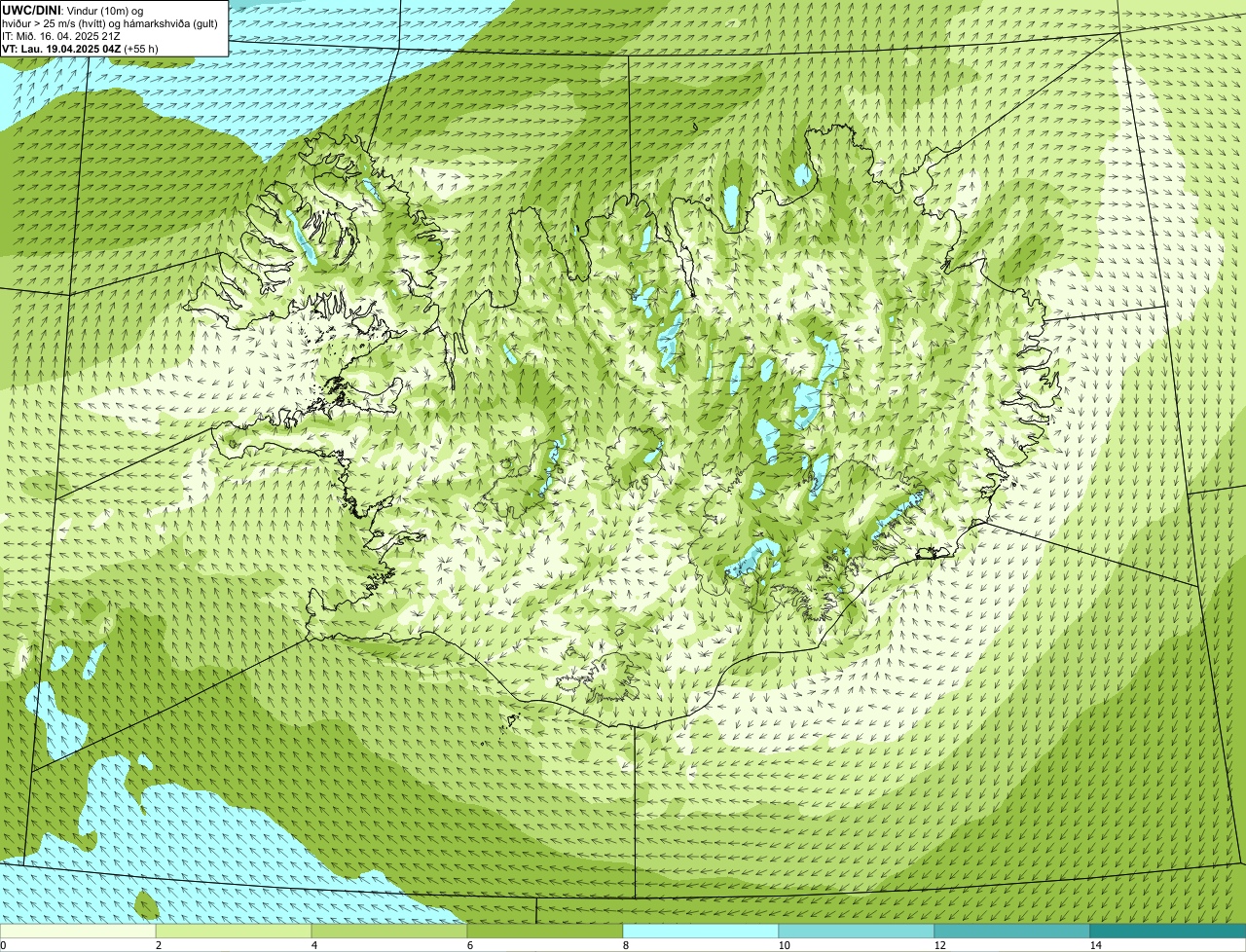
Task: Click the dark teal swatch above 14 m/s
Action: coord(1168,931)
